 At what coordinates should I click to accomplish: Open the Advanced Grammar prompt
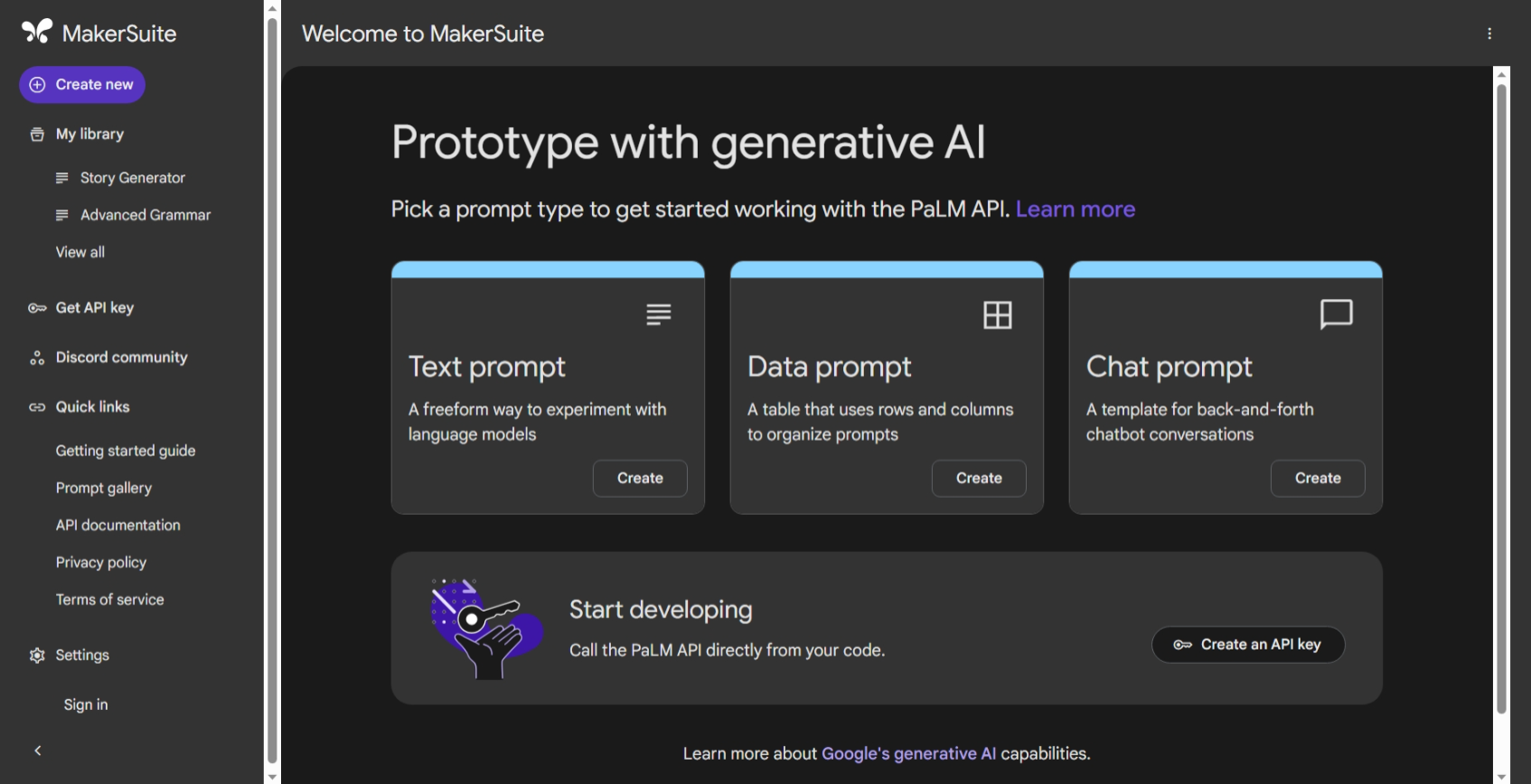coord(146,215)
